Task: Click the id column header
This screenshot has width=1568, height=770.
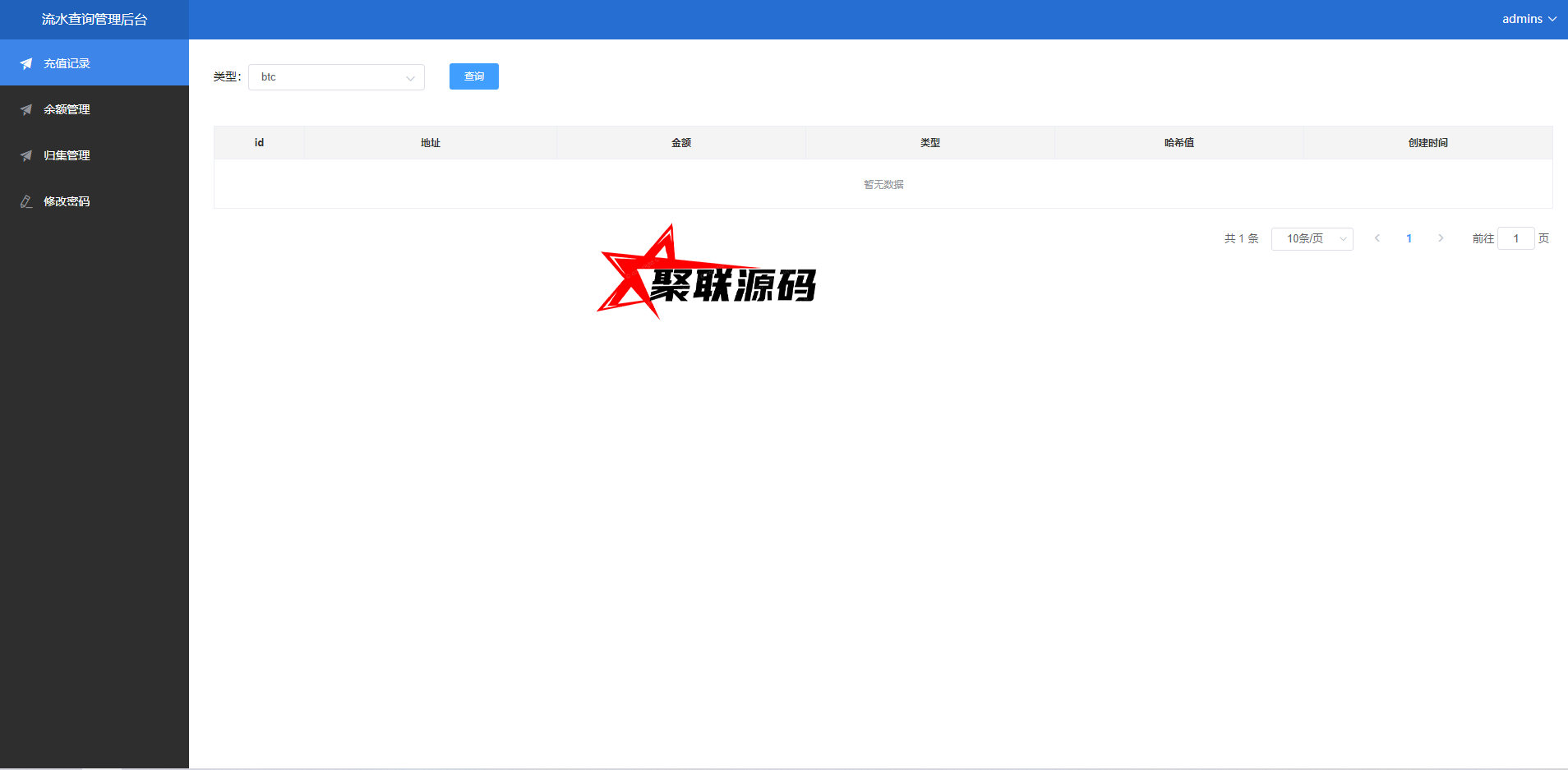Action: coord(259,142)
